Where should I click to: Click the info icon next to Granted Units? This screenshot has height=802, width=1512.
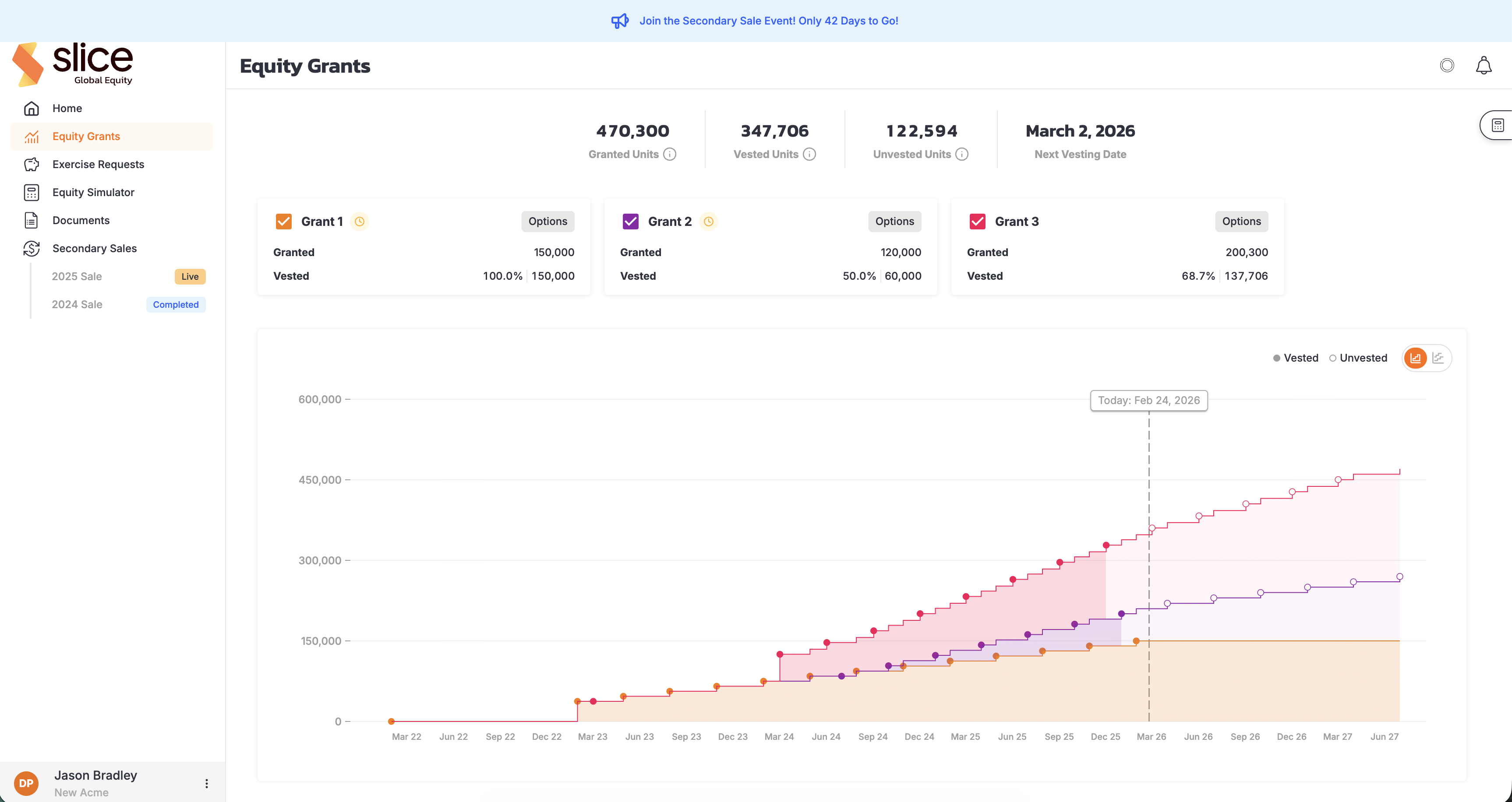[670, 154]
